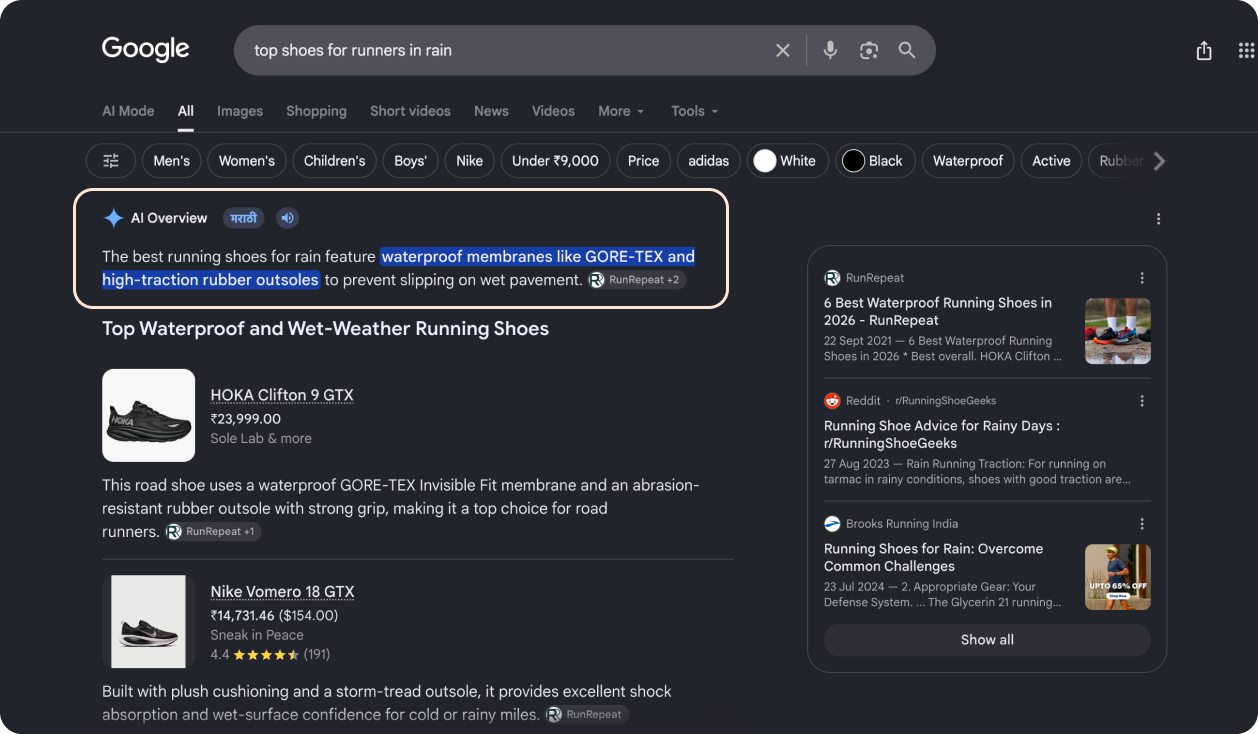Image resolution: width=1258 pixels, height=734 pixels.
Task: Open the AI Overview three-dot menu
Action: 1158,219
